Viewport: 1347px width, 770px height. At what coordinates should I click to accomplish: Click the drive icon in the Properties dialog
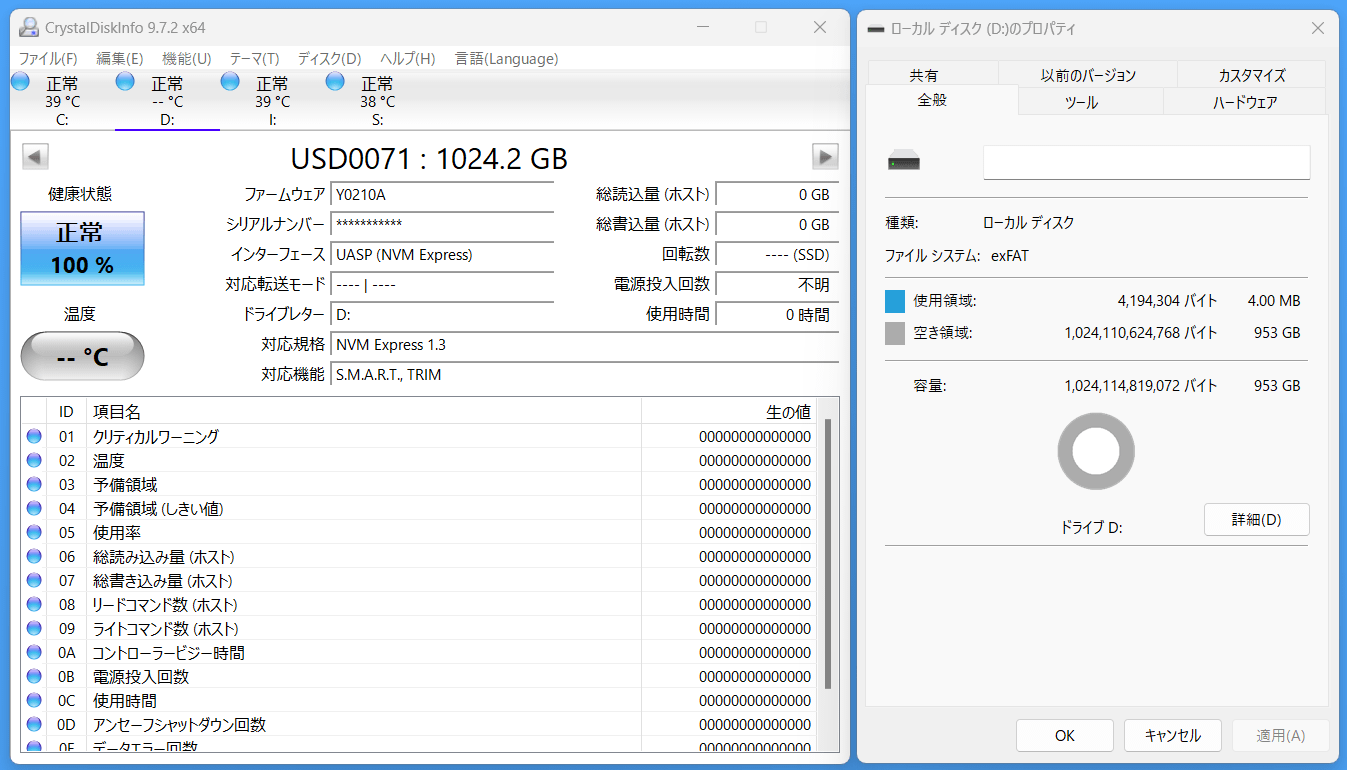pyautogui.click(x=904, y=162)
